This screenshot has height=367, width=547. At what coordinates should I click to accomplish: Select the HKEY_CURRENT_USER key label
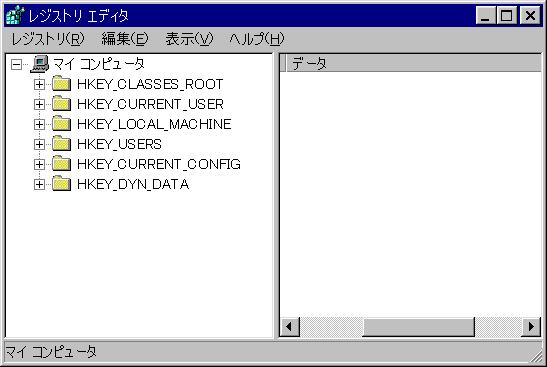click(150, 104)
